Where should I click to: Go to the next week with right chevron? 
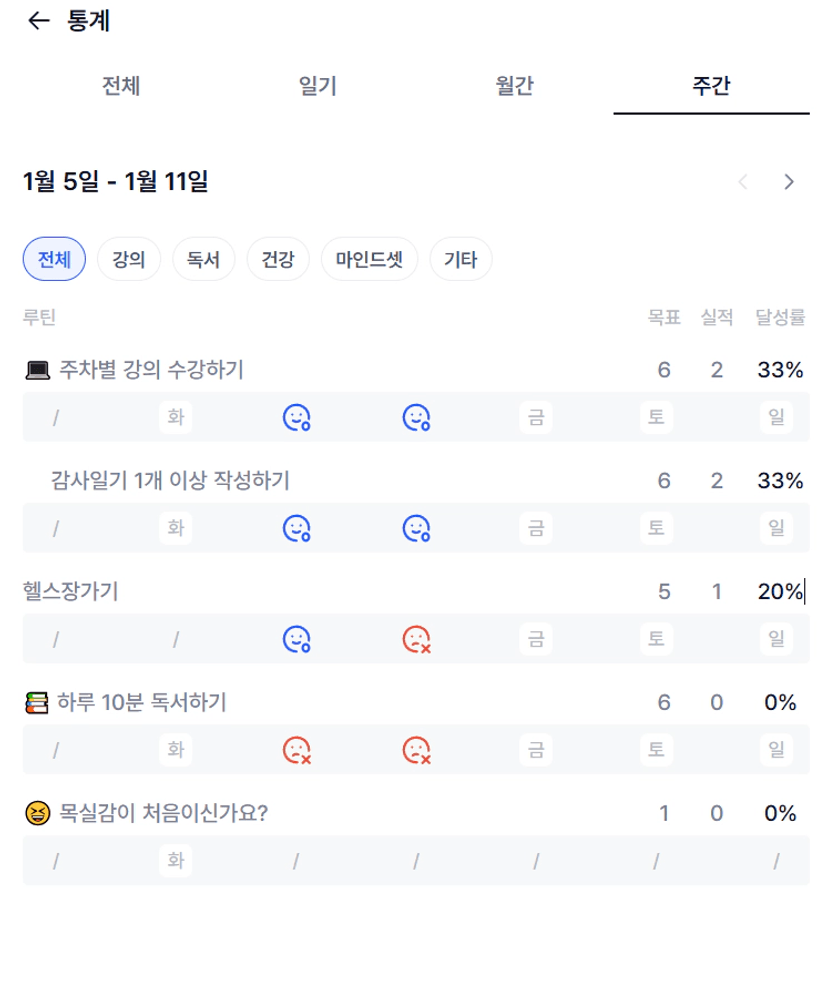point(789,182)
